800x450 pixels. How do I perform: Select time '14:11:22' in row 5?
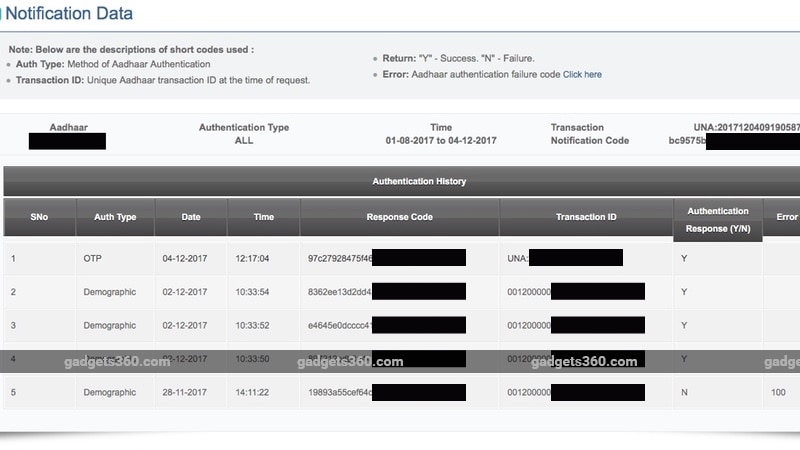tap(252, 392)
